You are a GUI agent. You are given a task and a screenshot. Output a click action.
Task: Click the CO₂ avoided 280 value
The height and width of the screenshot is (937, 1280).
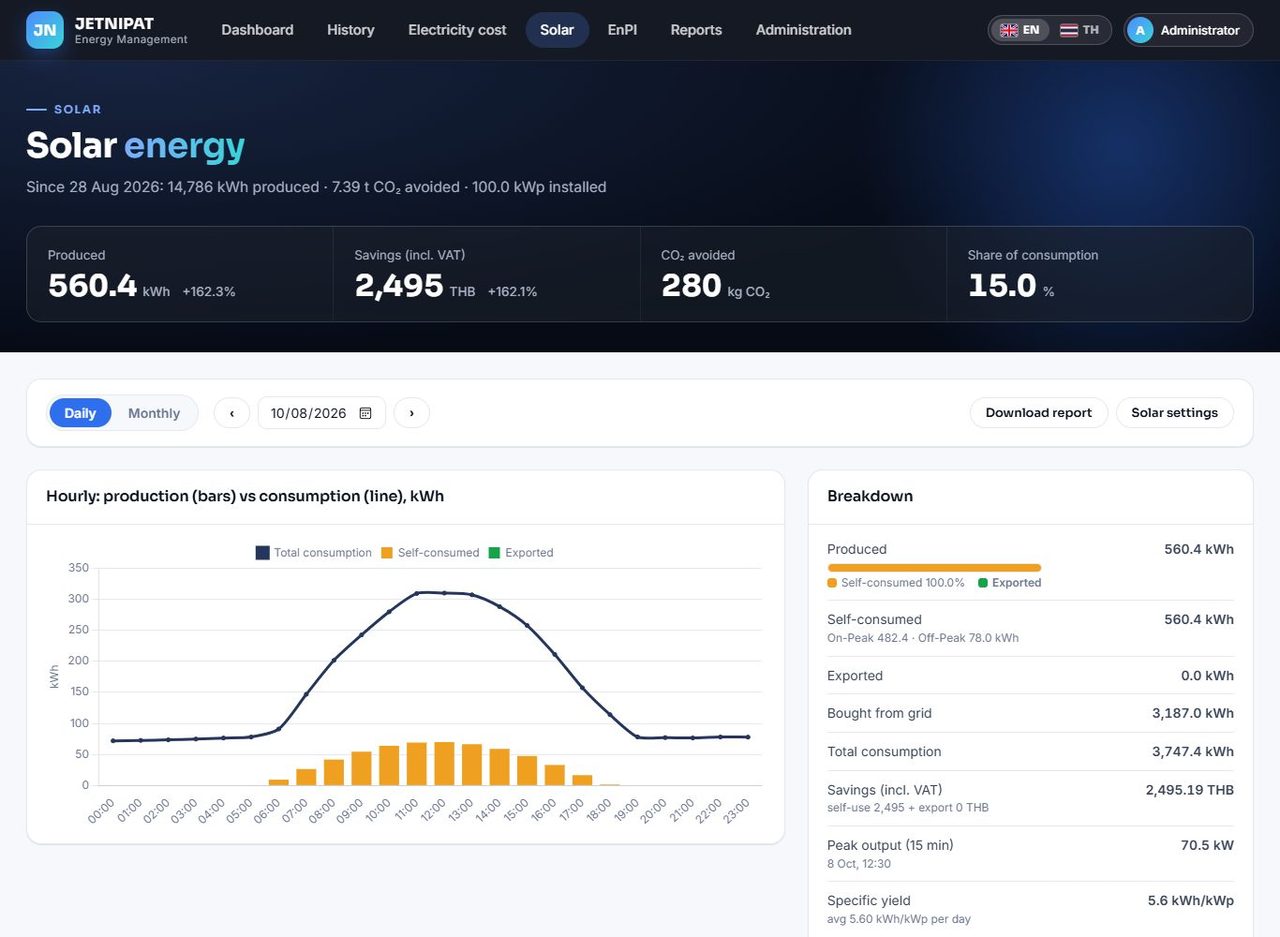(691, 286)
